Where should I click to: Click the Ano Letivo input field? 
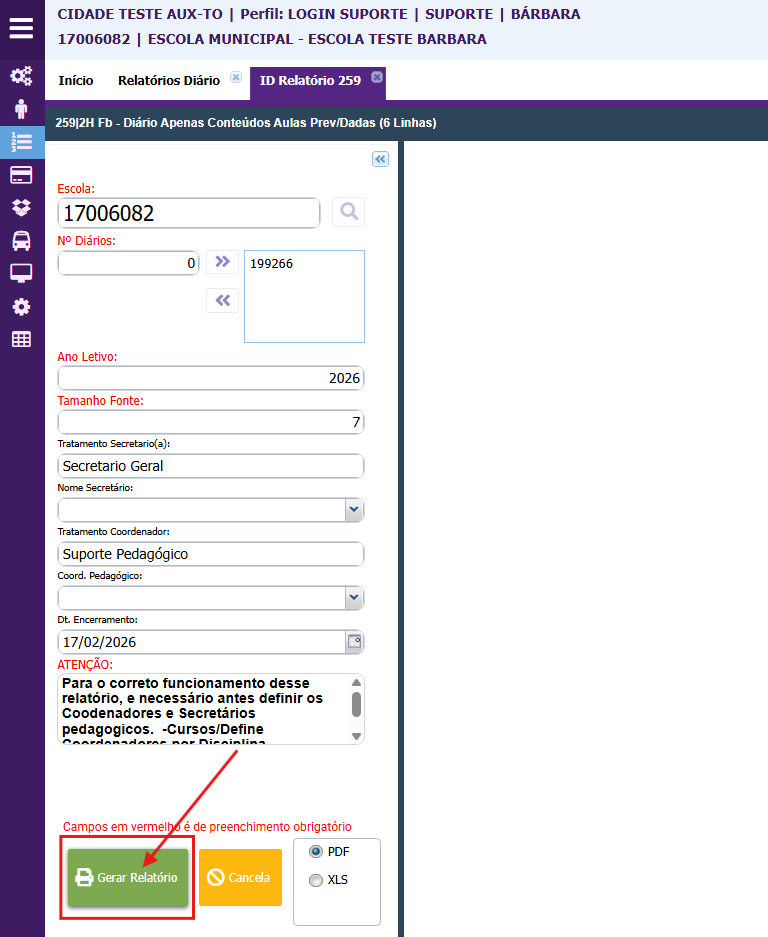click(210, 378)
